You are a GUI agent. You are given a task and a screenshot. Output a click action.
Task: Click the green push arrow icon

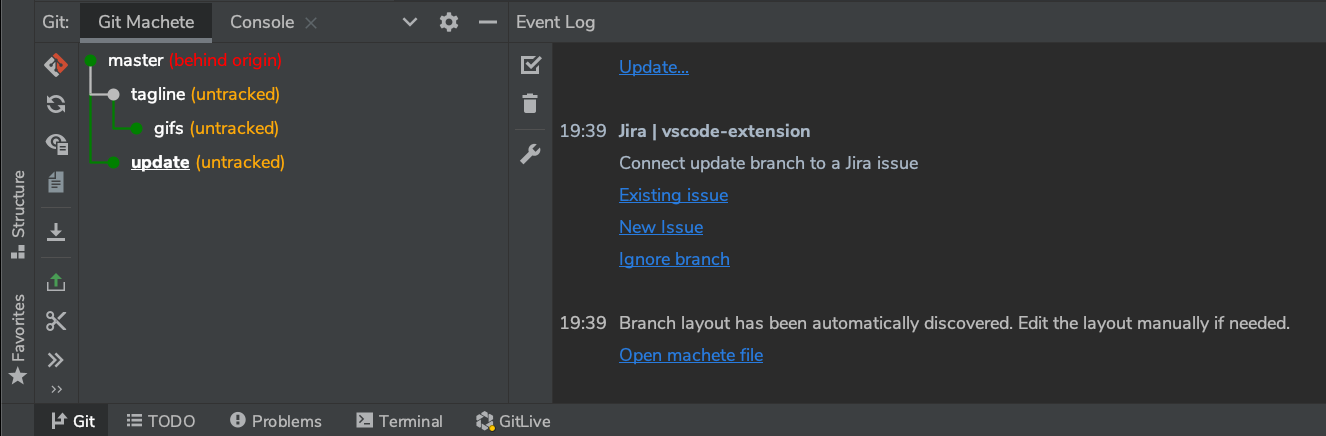click(56, 283)
